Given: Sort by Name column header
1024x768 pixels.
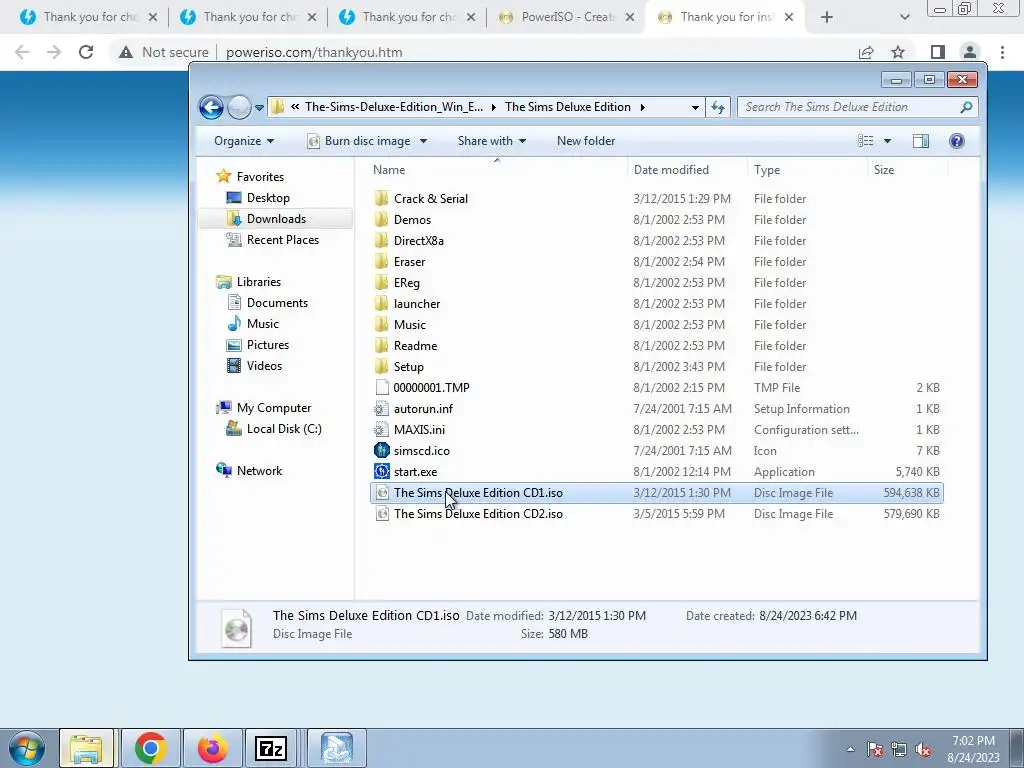Looking at the screenshot, I should (x=389, y=170).
